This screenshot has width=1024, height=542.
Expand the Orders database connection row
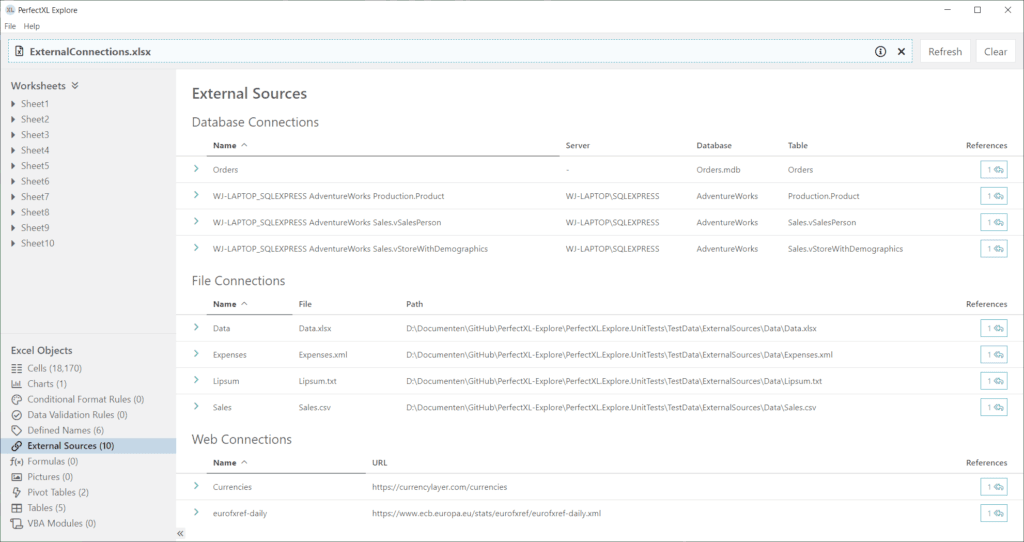click(197, 169)
